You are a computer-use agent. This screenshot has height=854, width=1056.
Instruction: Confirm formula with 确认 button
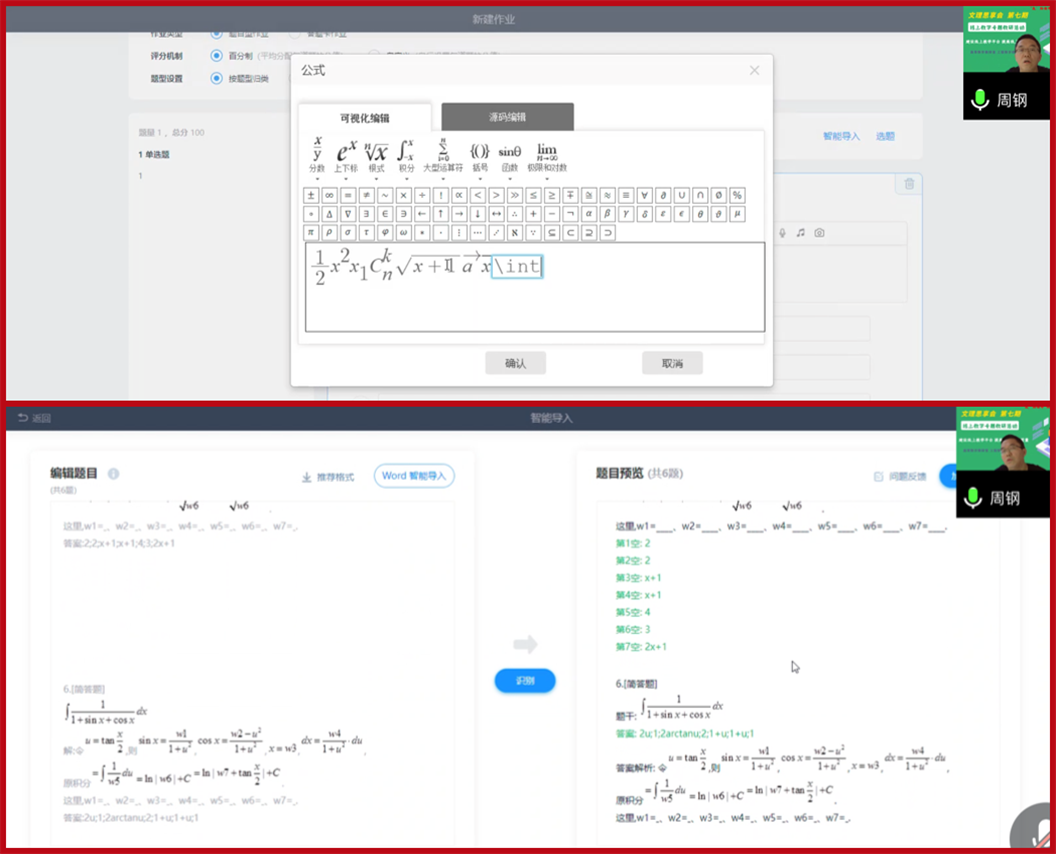[515, 363]
